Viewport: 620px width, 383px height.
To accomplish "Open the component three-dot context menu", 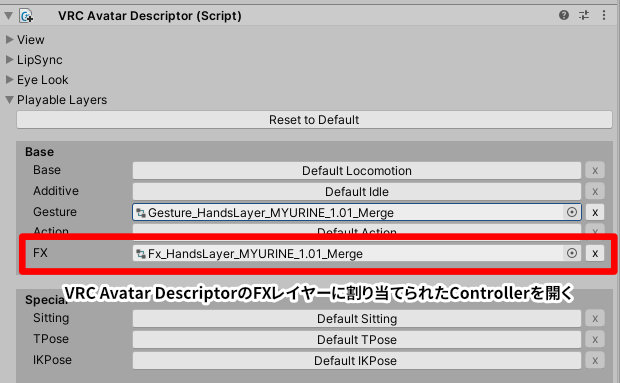I will pos(604,15).
